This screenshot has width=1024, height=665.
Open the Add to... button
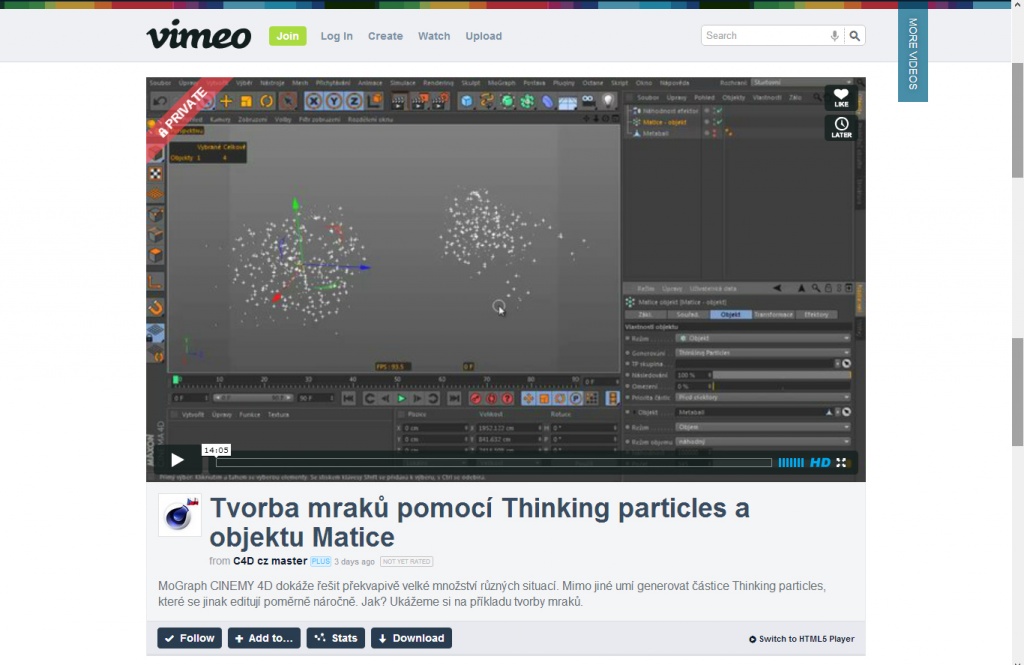pos(264,638)
